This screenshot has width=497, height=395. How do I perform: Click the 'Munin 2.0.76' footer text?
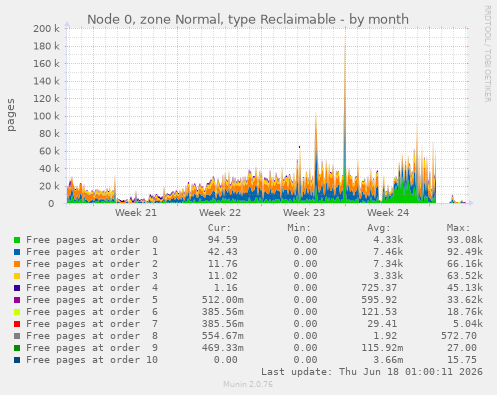(x=248, y=384)
